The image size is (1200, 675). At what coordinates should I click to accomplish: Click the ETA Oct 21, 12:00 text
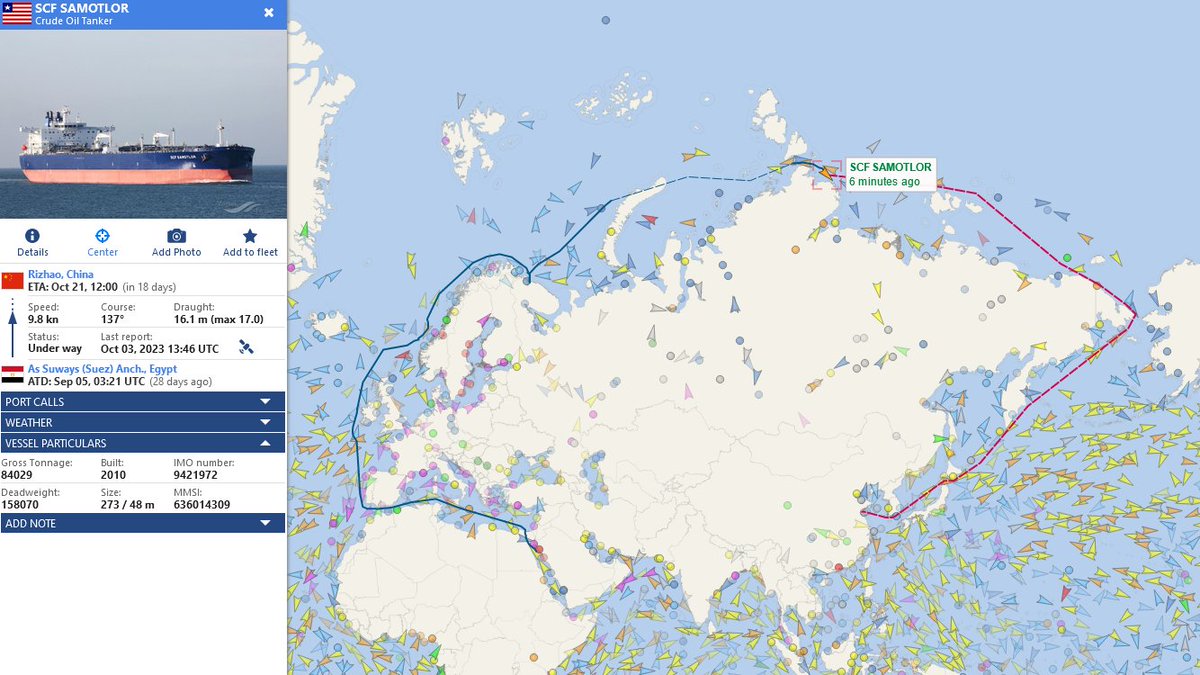coord(74,288)
